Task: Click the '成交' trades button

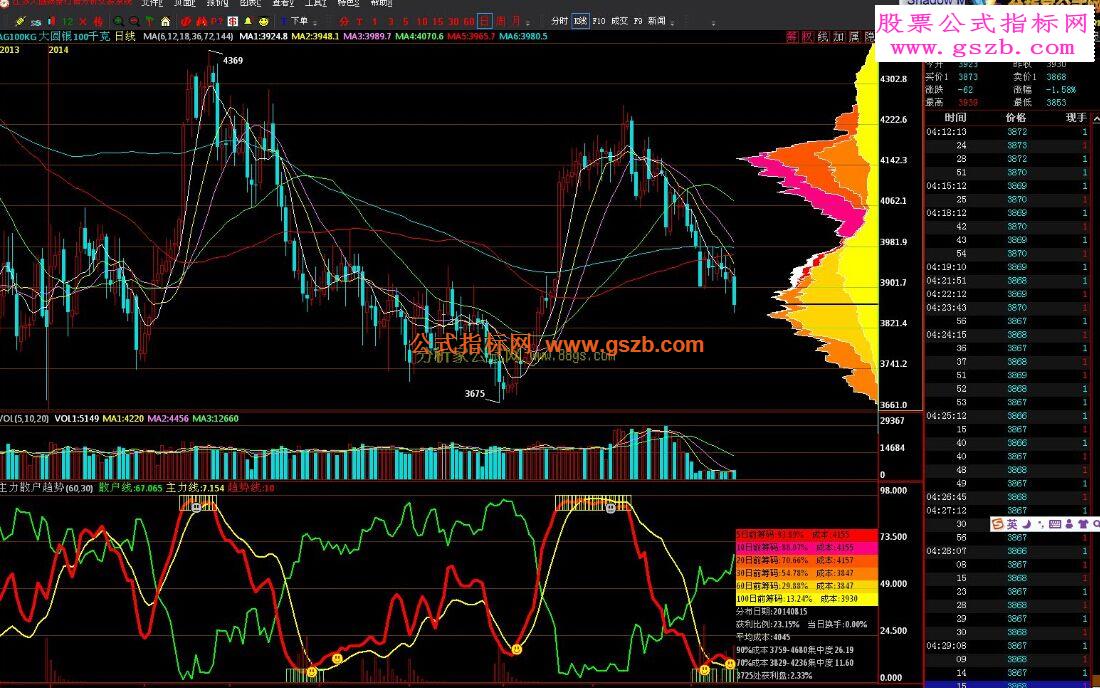Action: (619, 21)
